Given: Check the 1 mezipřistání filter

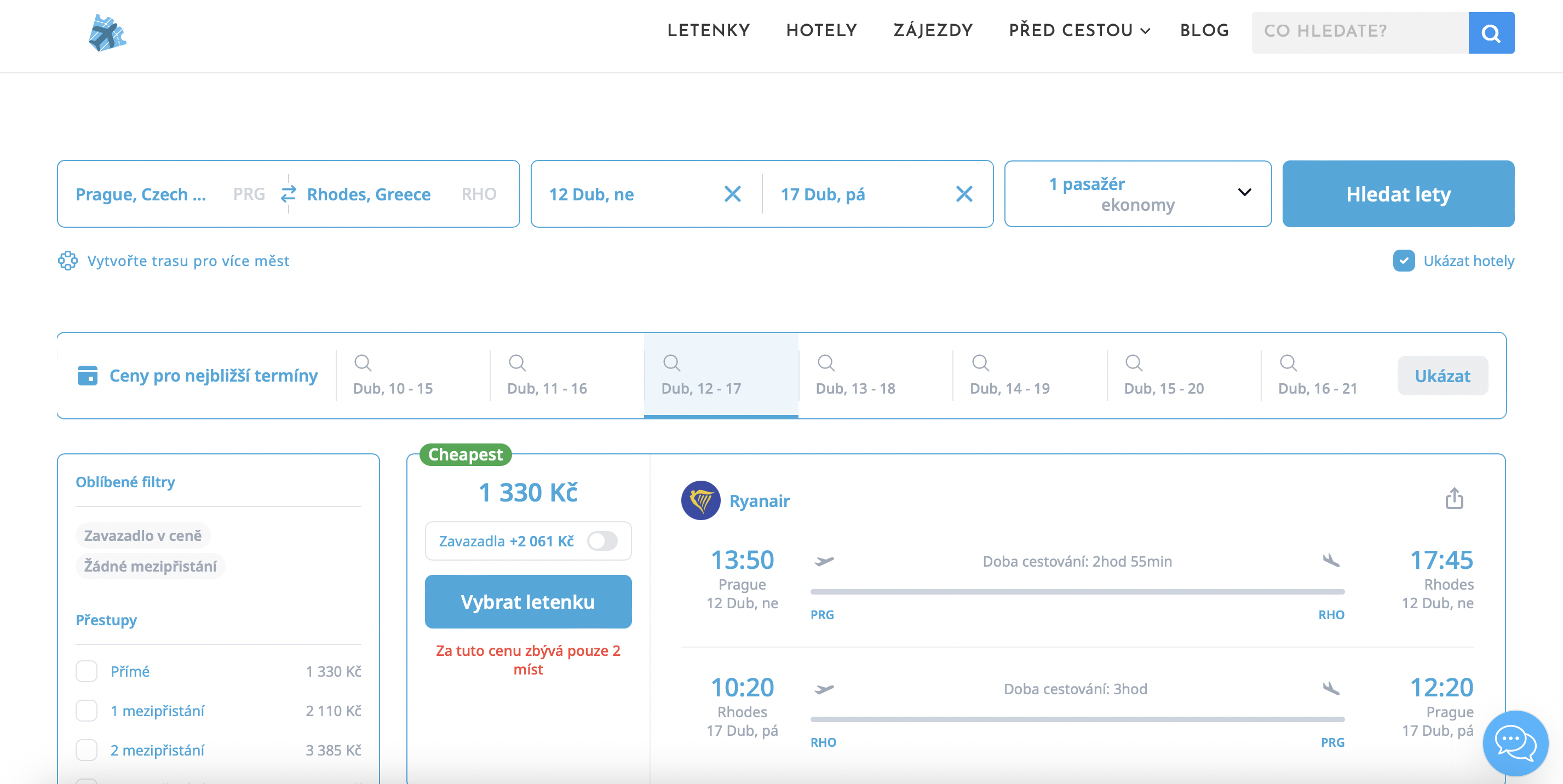Looking at the screenshot, I should 86,711.
